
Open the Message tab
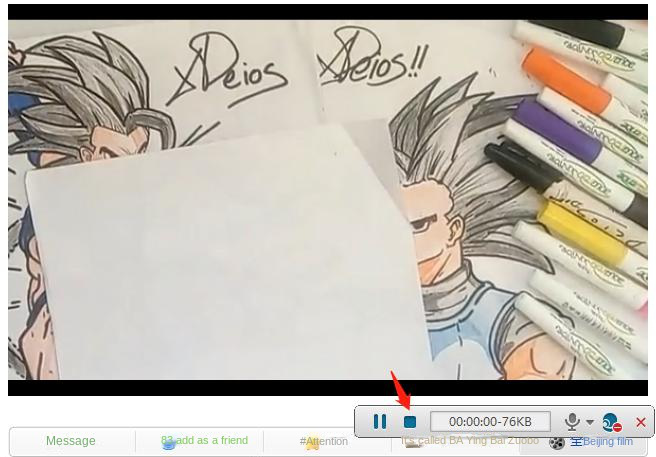pyautogui.click(x=71, y=441)
